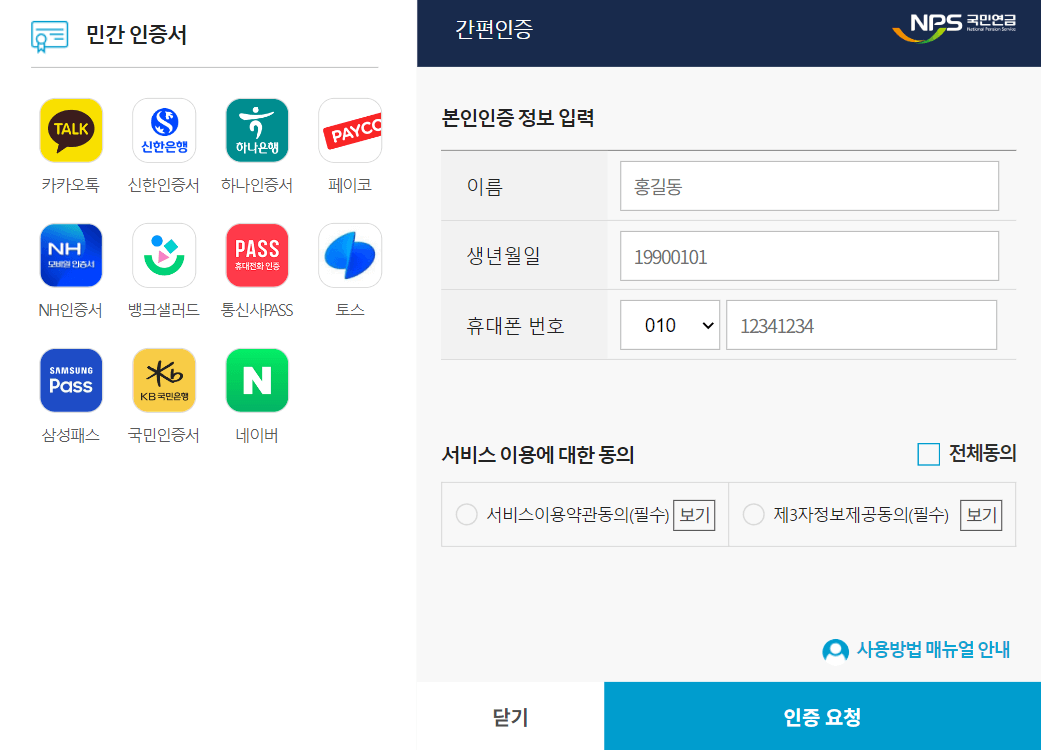Select the Naver certificate icon
Image resolution: width=1041 pixels, height=750 pixels.
tap(256, 380)
